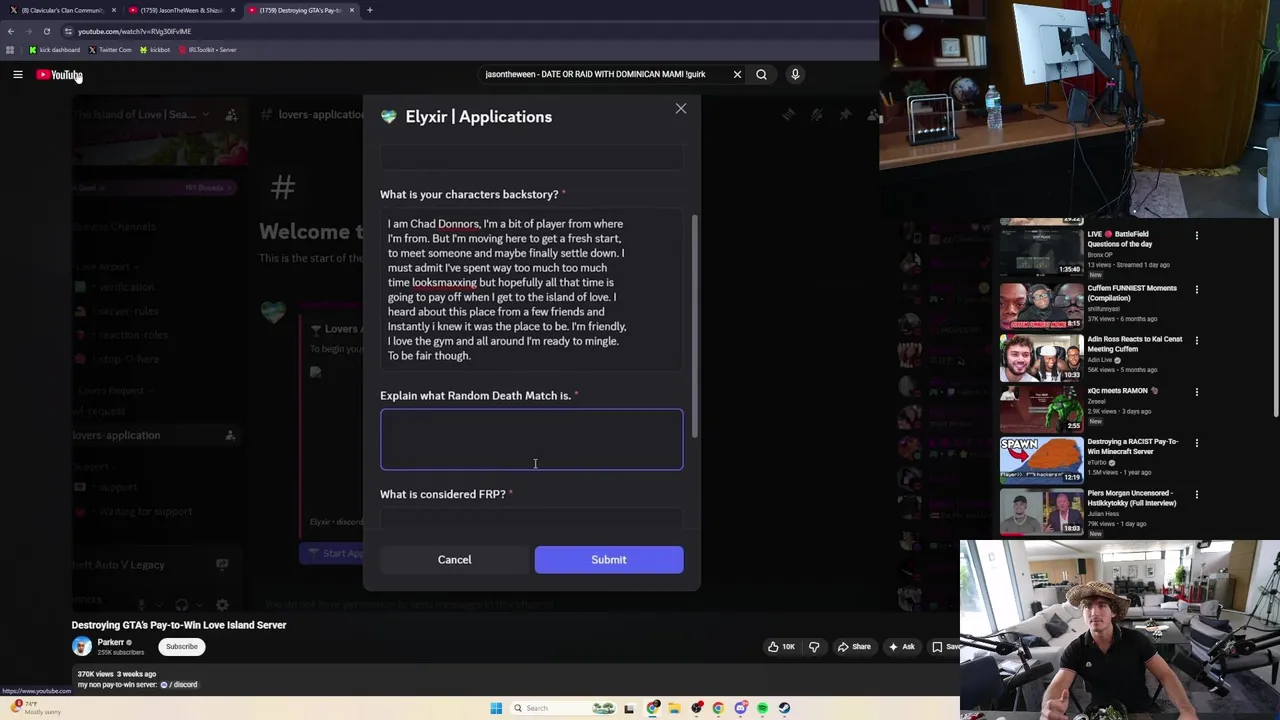This screenshot has width=1280, height=720.
Task: Open Spotify from the taskbar
Action: 762,708
